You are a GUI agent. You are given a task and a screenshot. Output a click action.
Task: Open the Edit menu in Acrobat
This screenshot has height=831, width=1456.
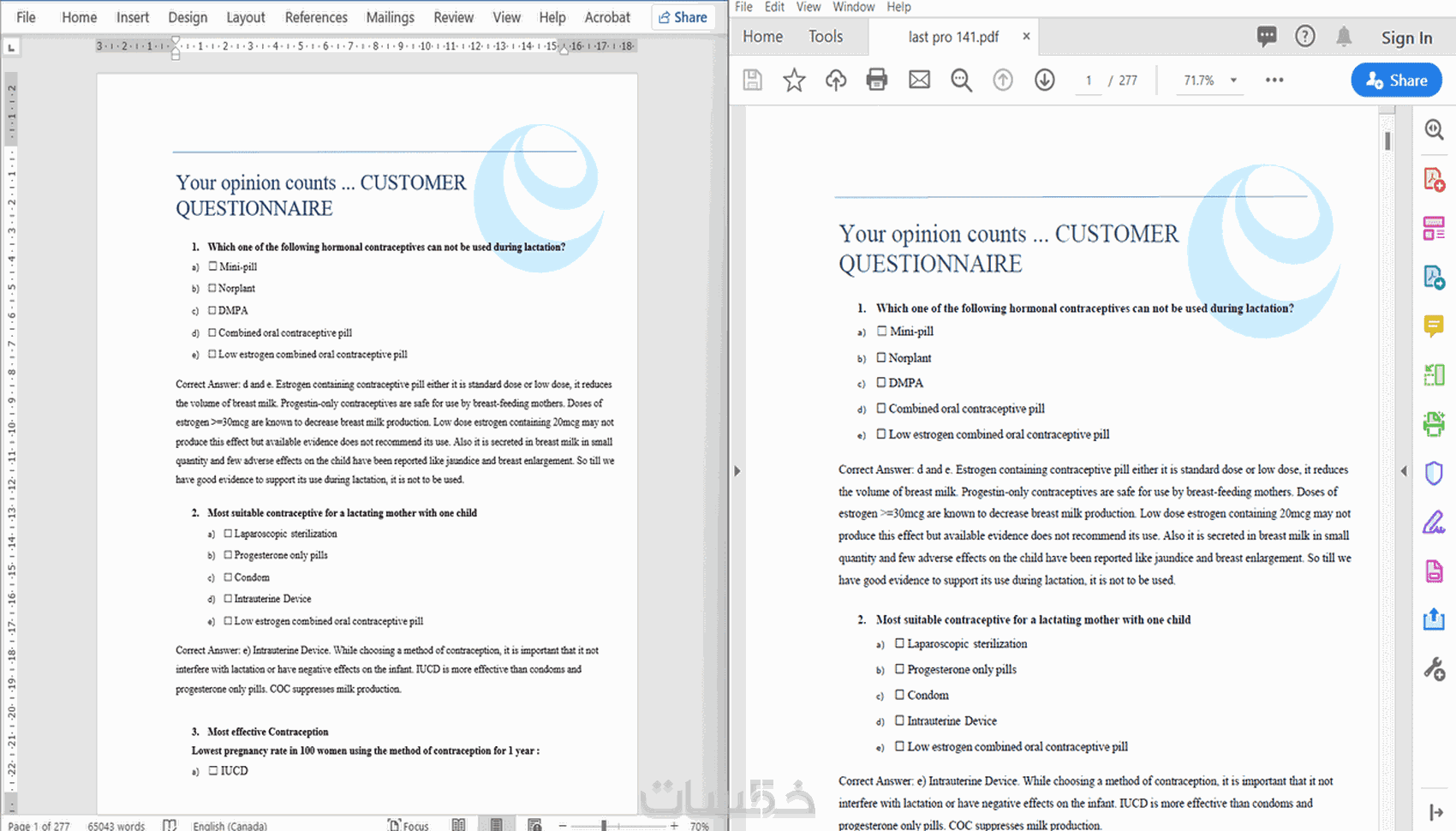pos(774,7)
